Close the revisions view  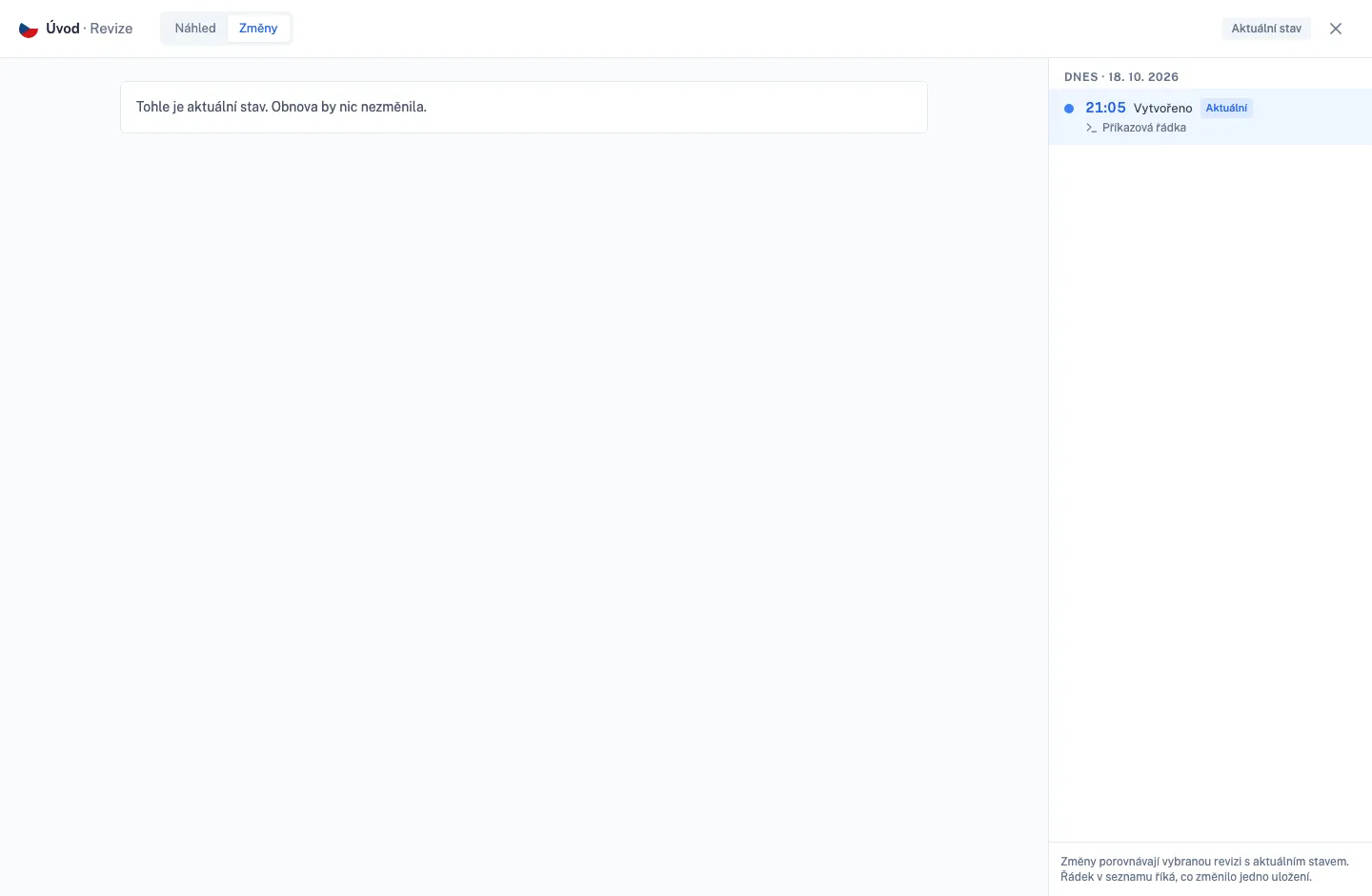point(1336,29)
